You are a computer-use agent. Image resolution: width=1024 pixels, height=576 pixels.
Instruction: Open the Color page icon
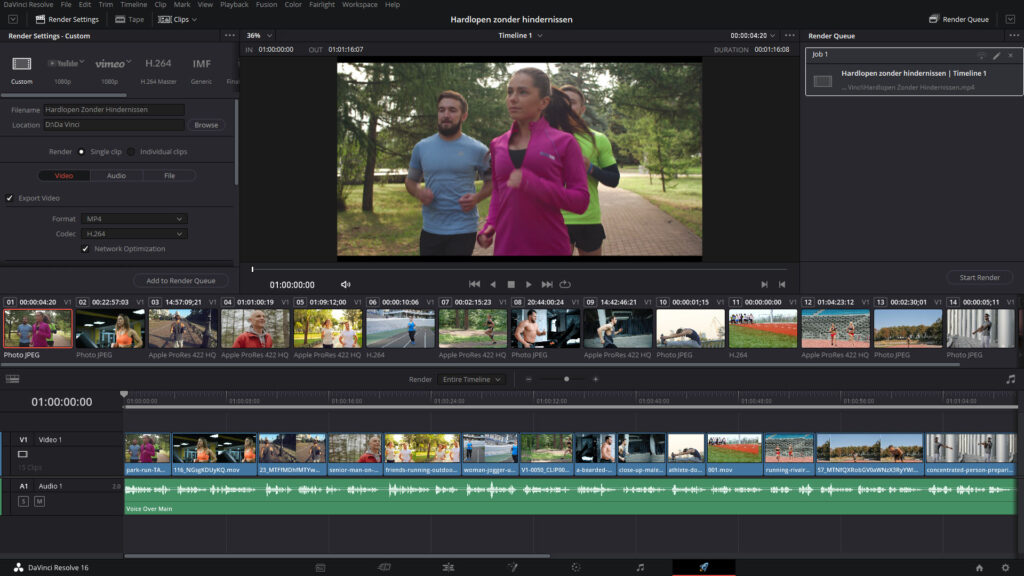click(576, 568)
